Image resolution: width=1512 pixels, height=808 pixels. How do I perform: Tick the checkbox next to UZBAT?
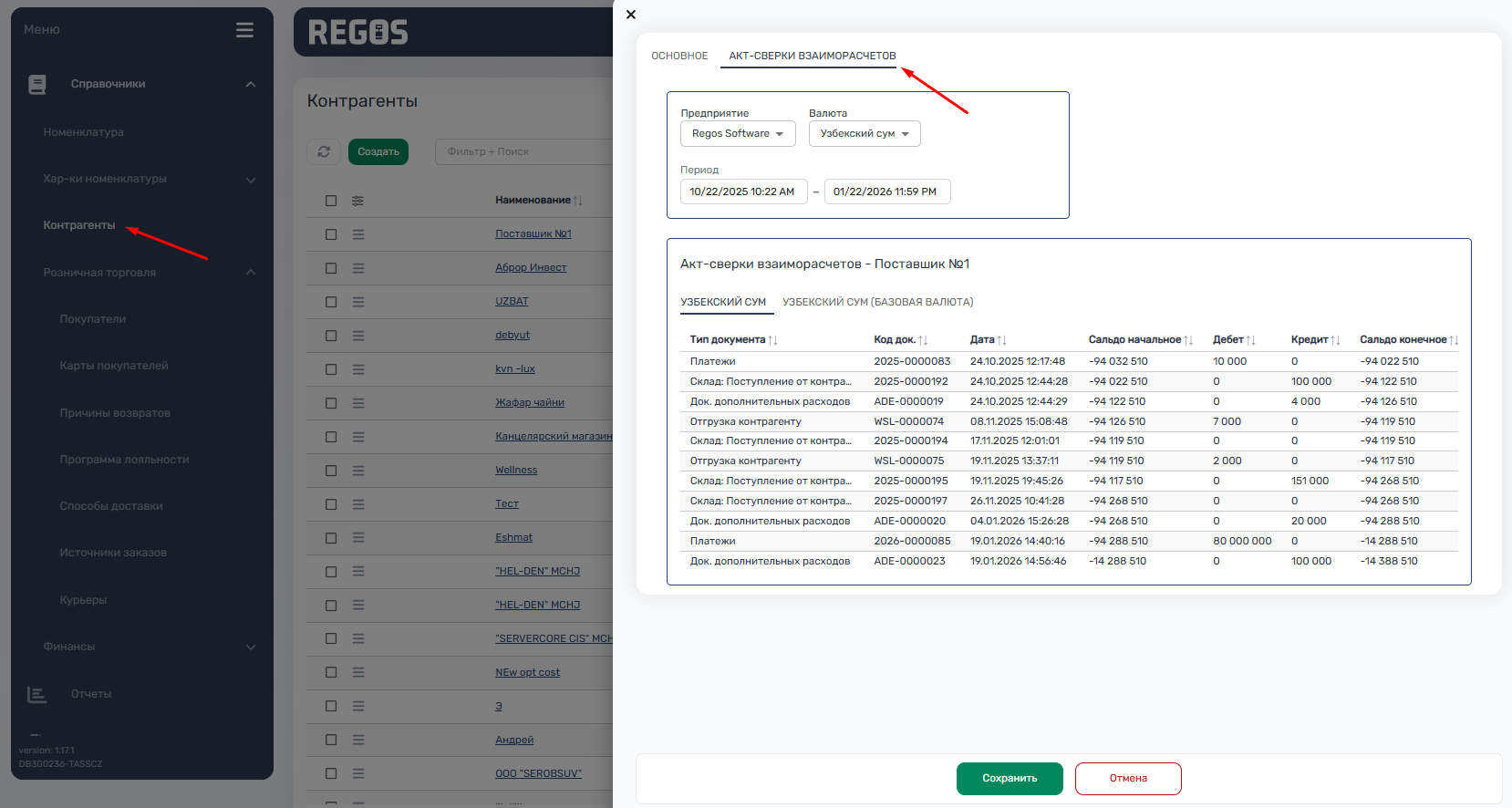pos(331,302)
